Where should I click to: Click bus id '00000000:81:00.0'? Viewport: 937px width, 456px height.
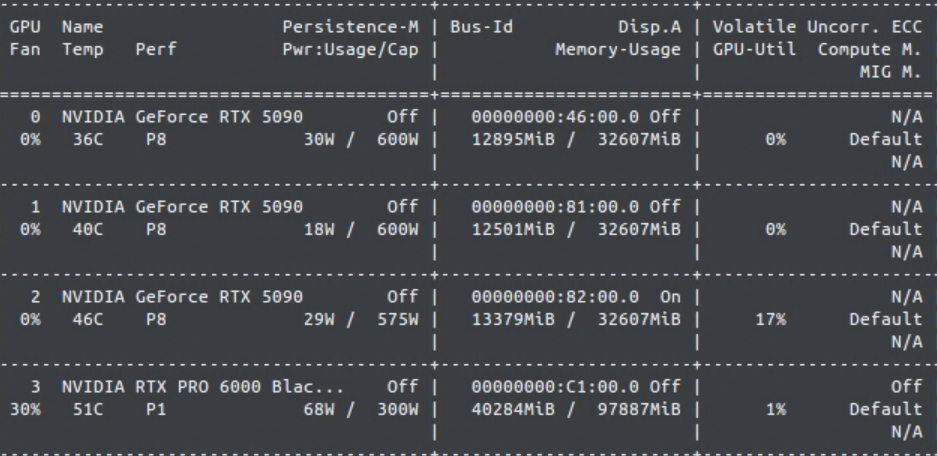(555, 207)
